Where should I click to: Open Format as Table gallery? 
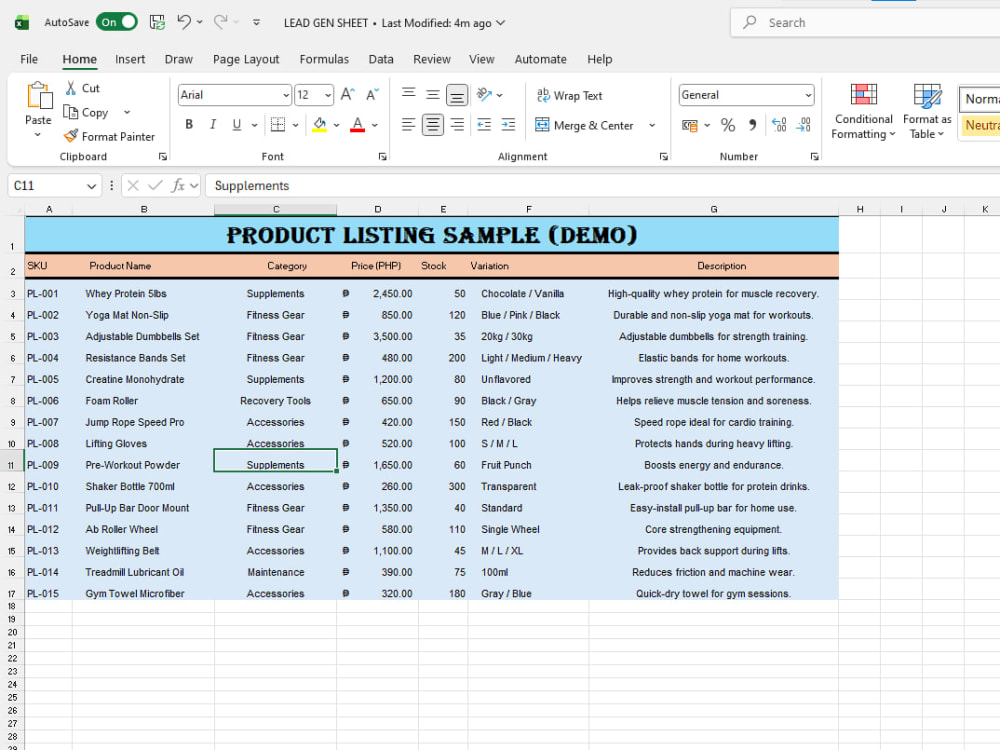pos(927,112)
